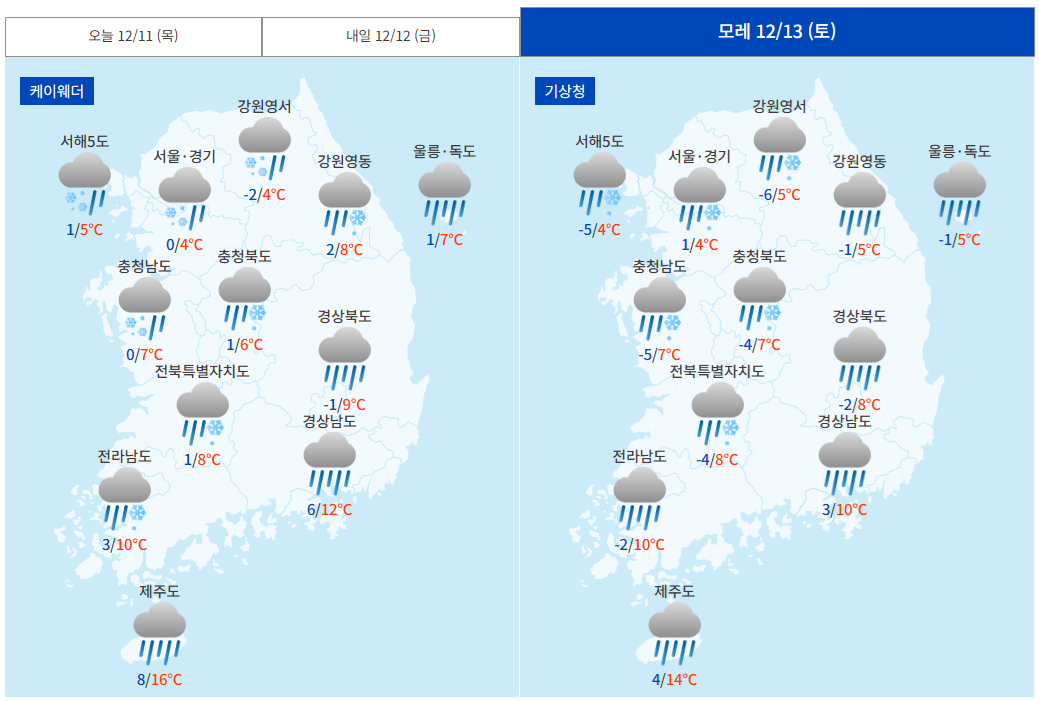Image resolution: width=1039 pixels, height=701 pixels.
Task: Click 기상청 울릉·독도 region label
Action: [960, 151]
